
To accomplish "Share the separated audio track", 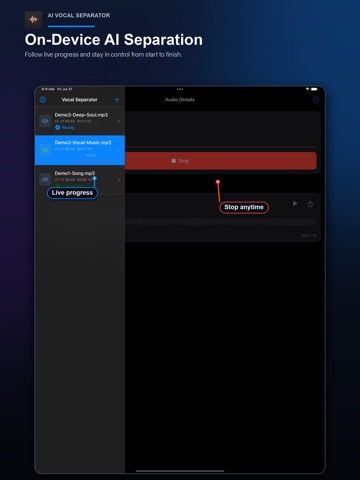I will pos(310,204).
